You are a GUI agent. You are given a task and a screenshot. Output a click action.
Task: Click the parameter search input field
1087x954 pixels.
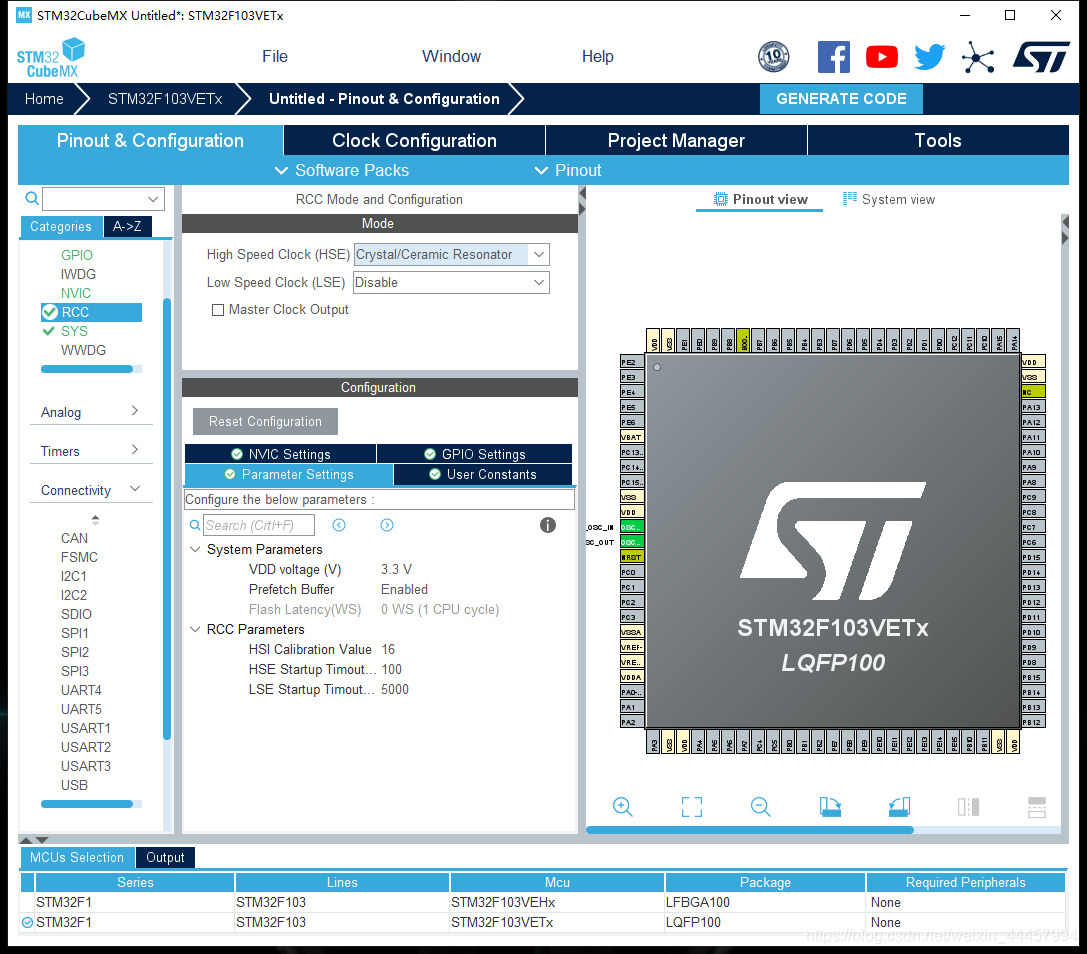click(x=259, y=526)
